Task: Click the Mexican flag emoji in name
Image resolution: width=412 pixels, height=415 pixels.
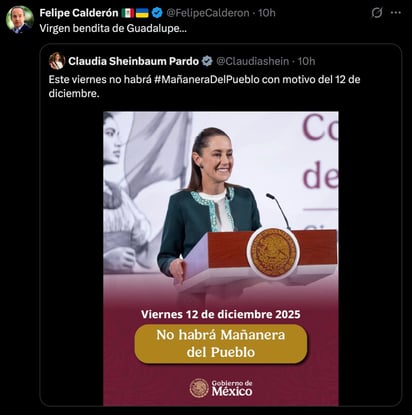Action: click(128, 13)
